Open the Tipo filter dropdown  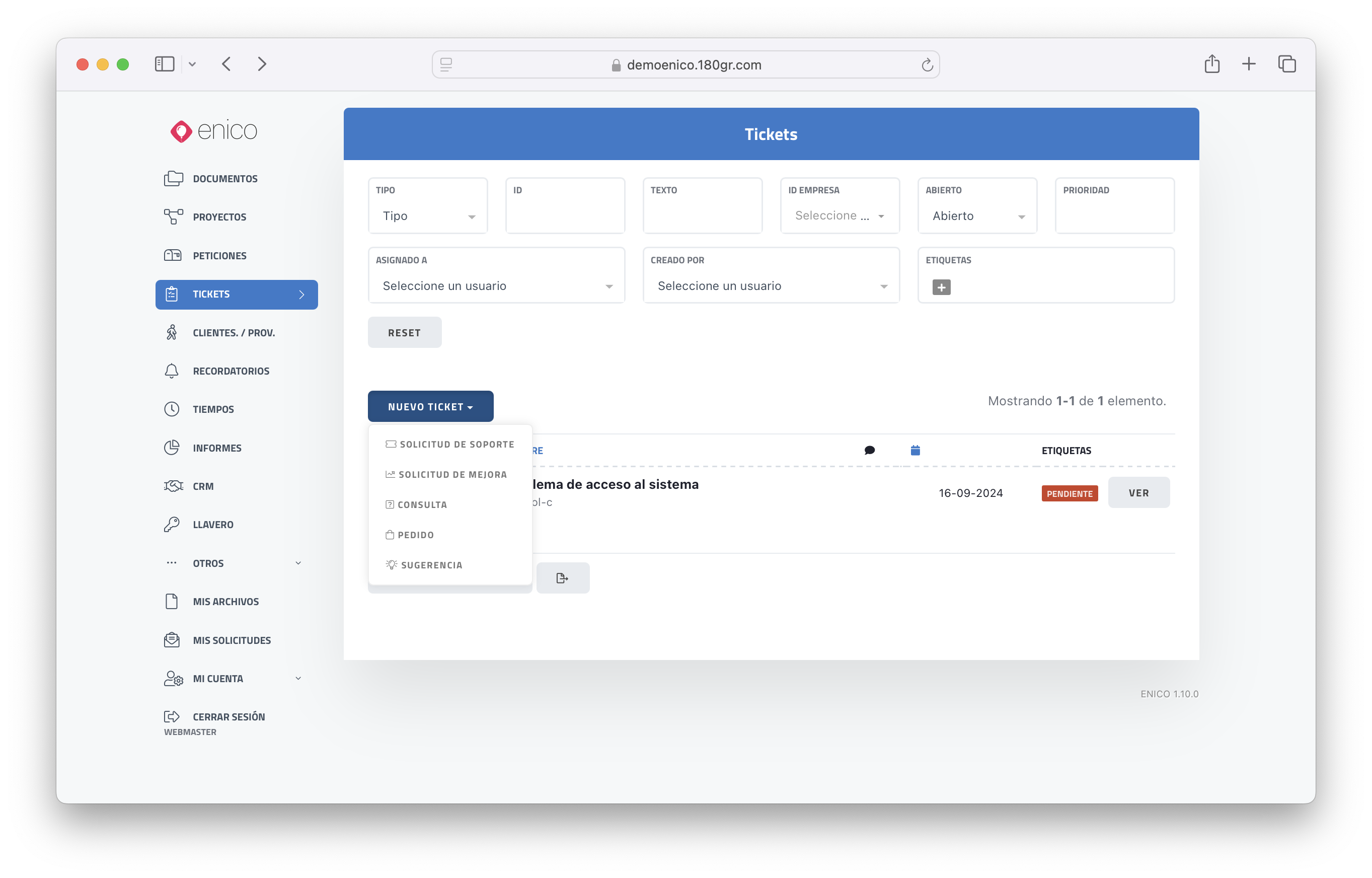click(x=428, y=216)
